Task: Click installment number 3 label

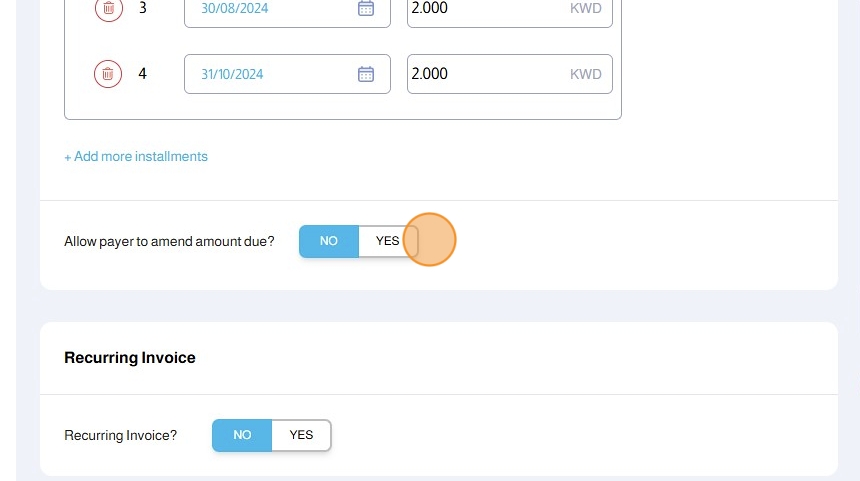Action: click(x=142, y=8)
